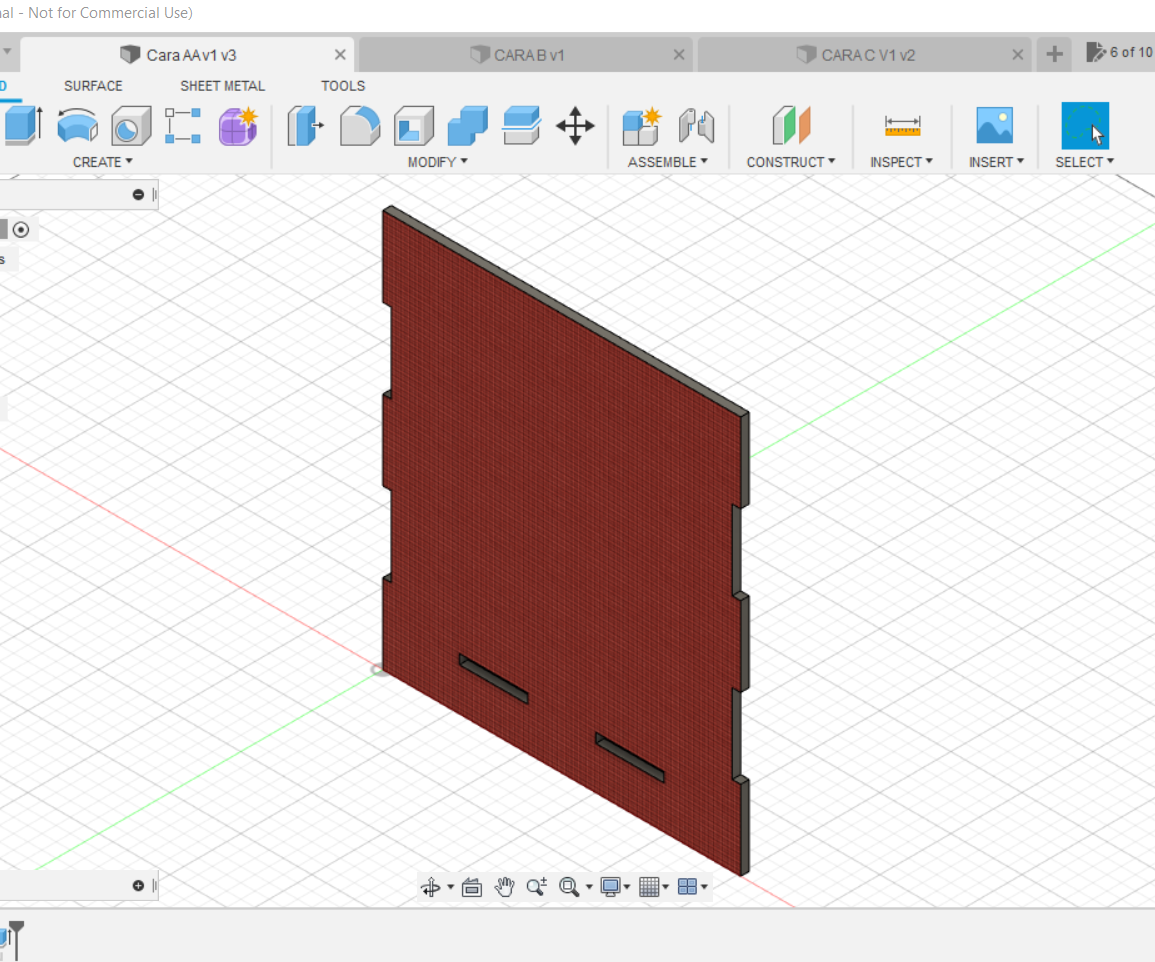Create a new design with the plus button
This screenshot has width=1155, height=962.
point(1053,54)
